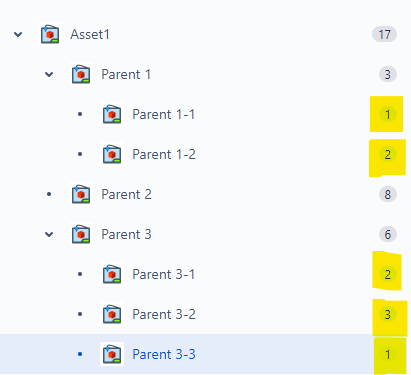Click highlighted count badge for Parent 1-2
The image size is (411, 375).
click(388, 154)
